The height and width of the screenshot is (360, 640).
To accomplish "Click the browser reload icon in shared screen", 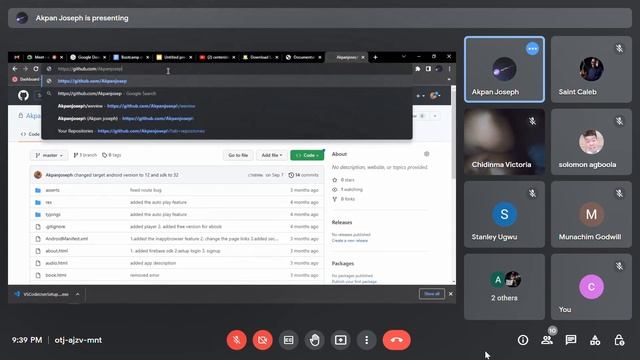I will point(36,69).
